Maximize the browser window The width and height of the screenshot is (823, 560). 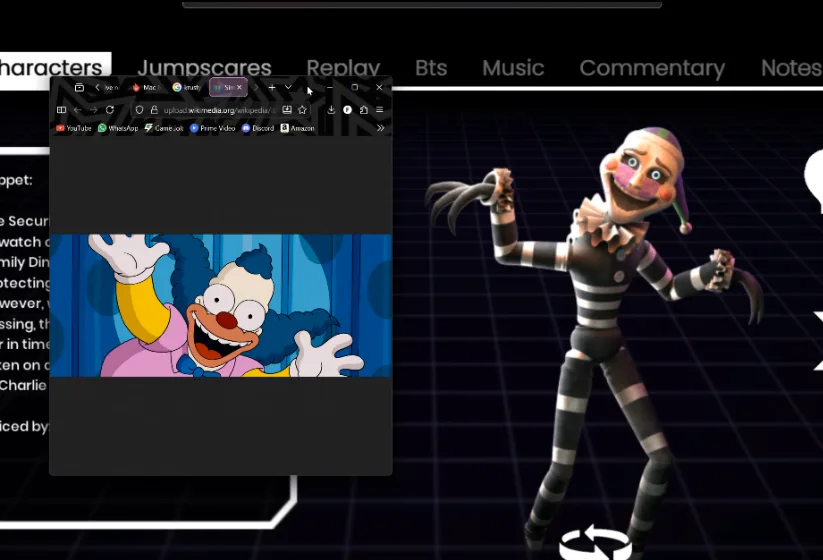click(355, 87)
